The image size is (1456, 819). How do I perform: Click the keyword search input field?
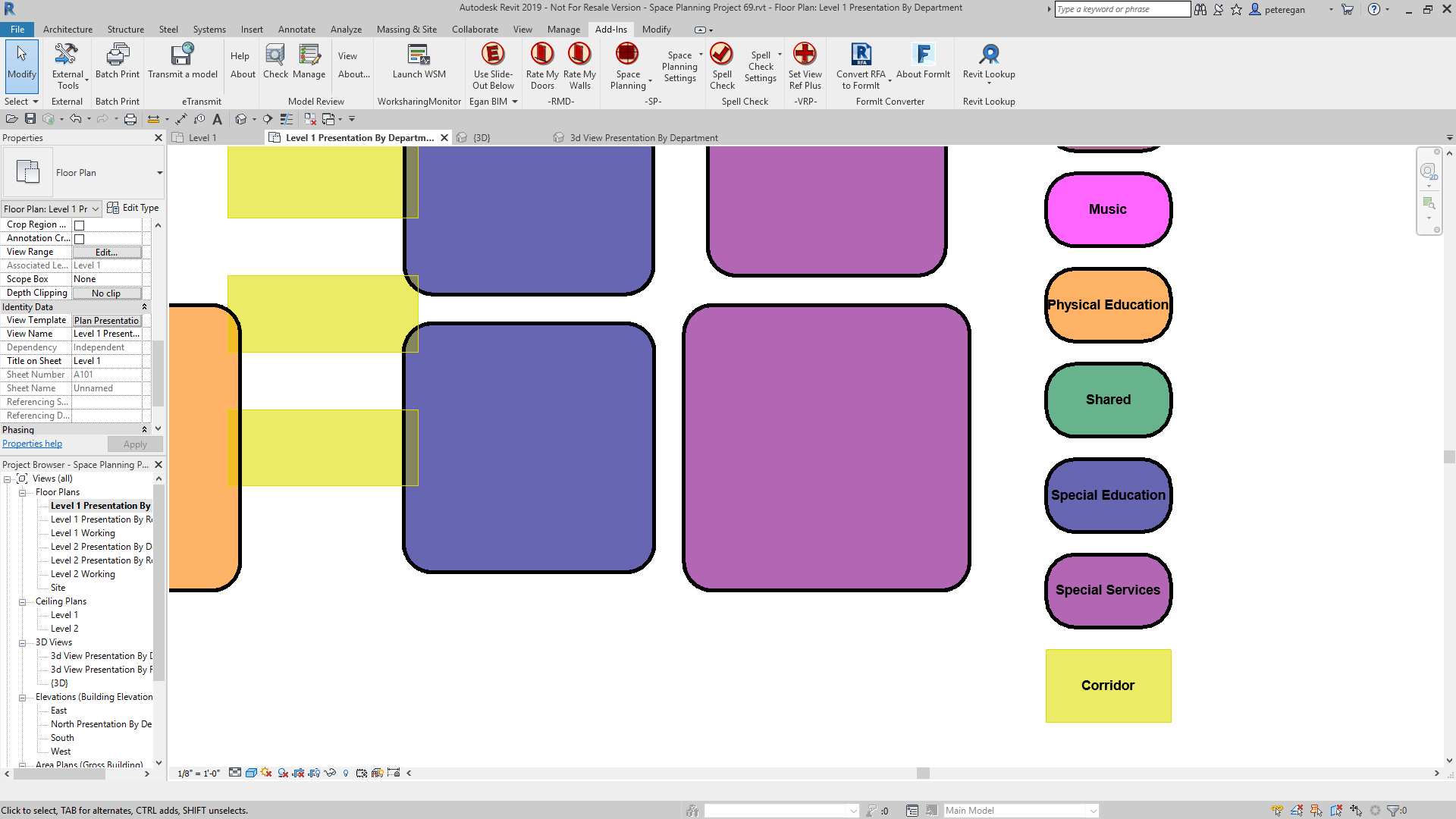pyautogui.click(x=1122, y=9)
